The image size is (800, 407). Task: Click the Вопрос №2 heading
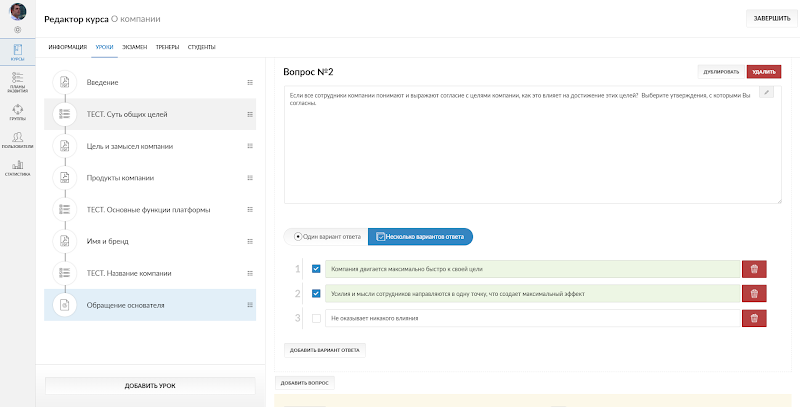click(x=308, y=72)
